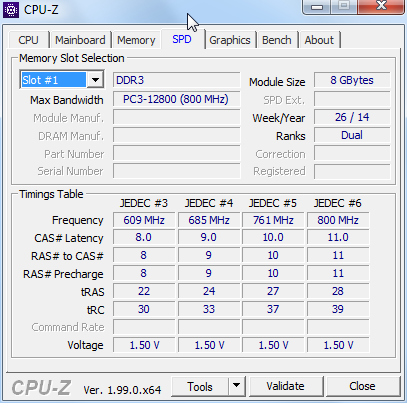
Task: Click the DDR3 memory type field
Action: click(177, 80)
